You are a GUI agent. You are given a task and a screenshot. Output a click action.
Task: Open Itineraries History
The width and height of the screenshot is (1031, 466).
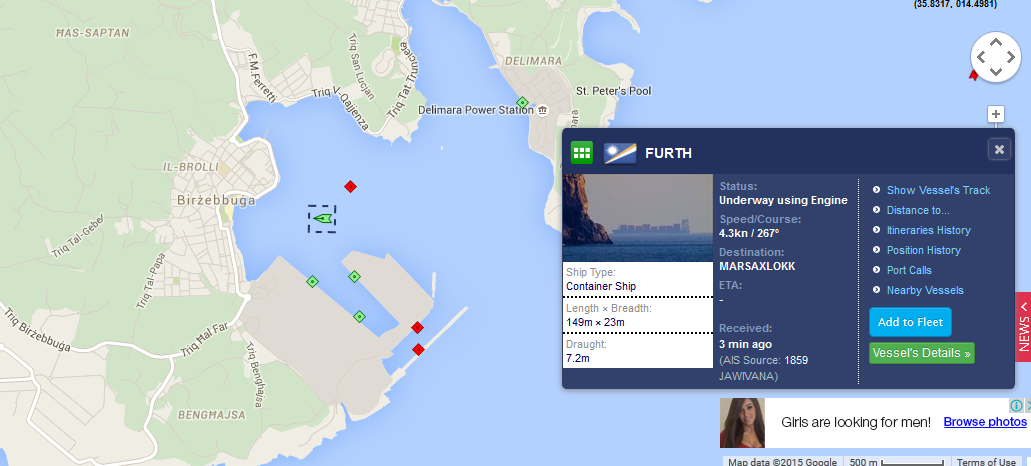(x=928, y=230)
